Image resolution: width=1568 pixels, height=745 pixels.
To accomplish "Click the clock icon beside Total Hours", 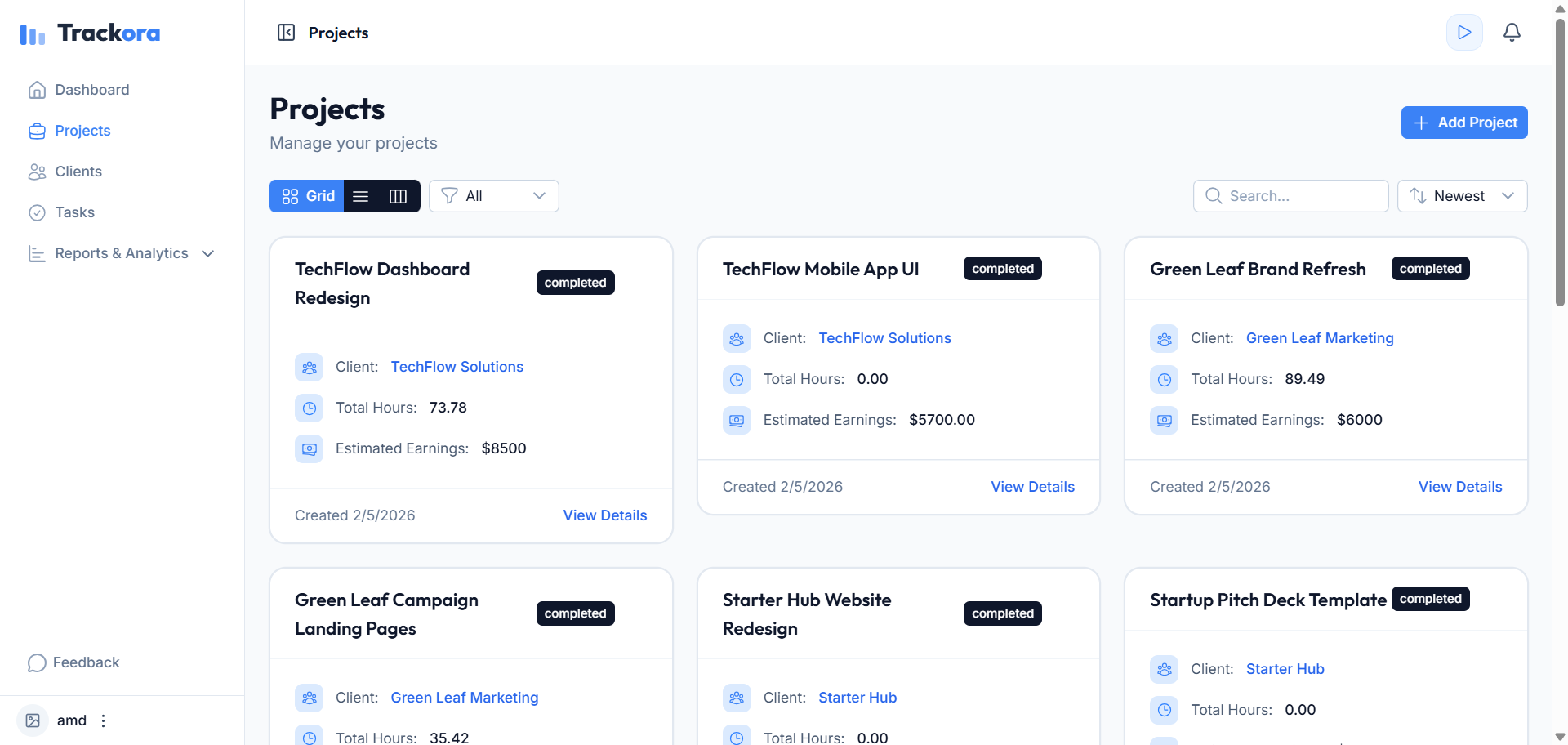I will pos(309,408).
